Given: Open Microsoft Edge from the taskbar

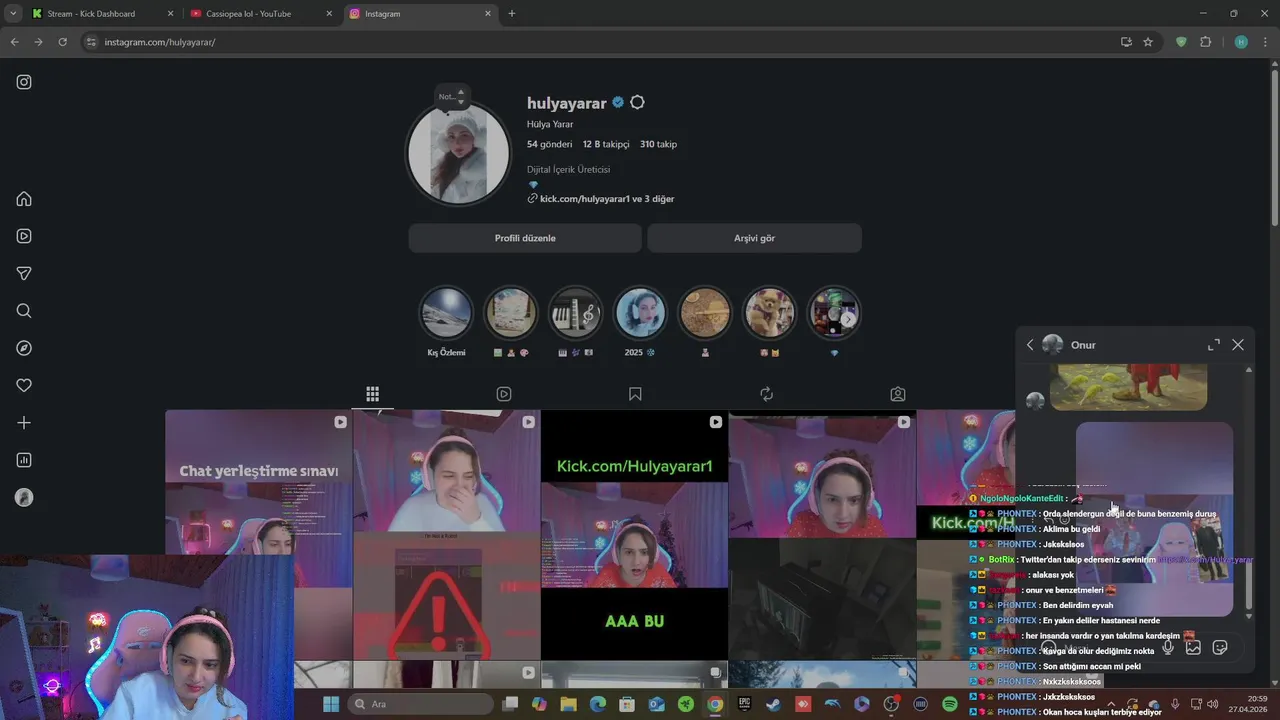Looking at the screenshot, I should click(598, 704).
